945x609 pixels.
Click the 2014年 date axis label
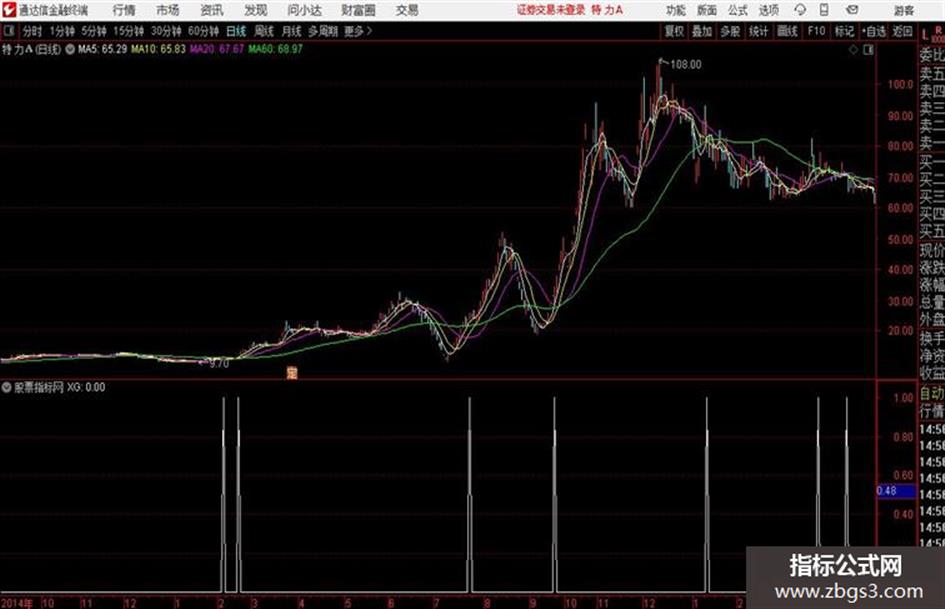tap(17, 603)
